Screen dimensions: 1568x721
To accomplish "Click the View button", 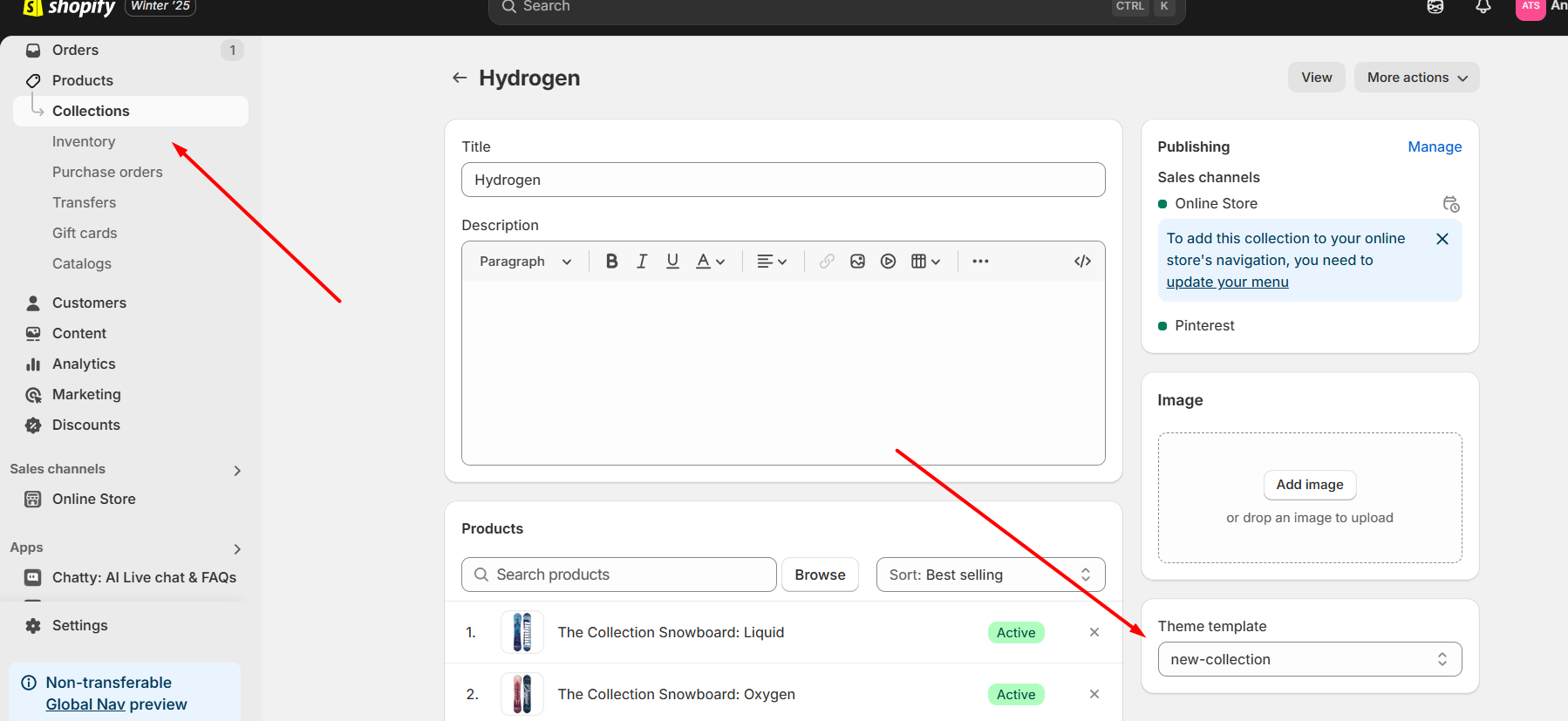I will (1316, 78).
